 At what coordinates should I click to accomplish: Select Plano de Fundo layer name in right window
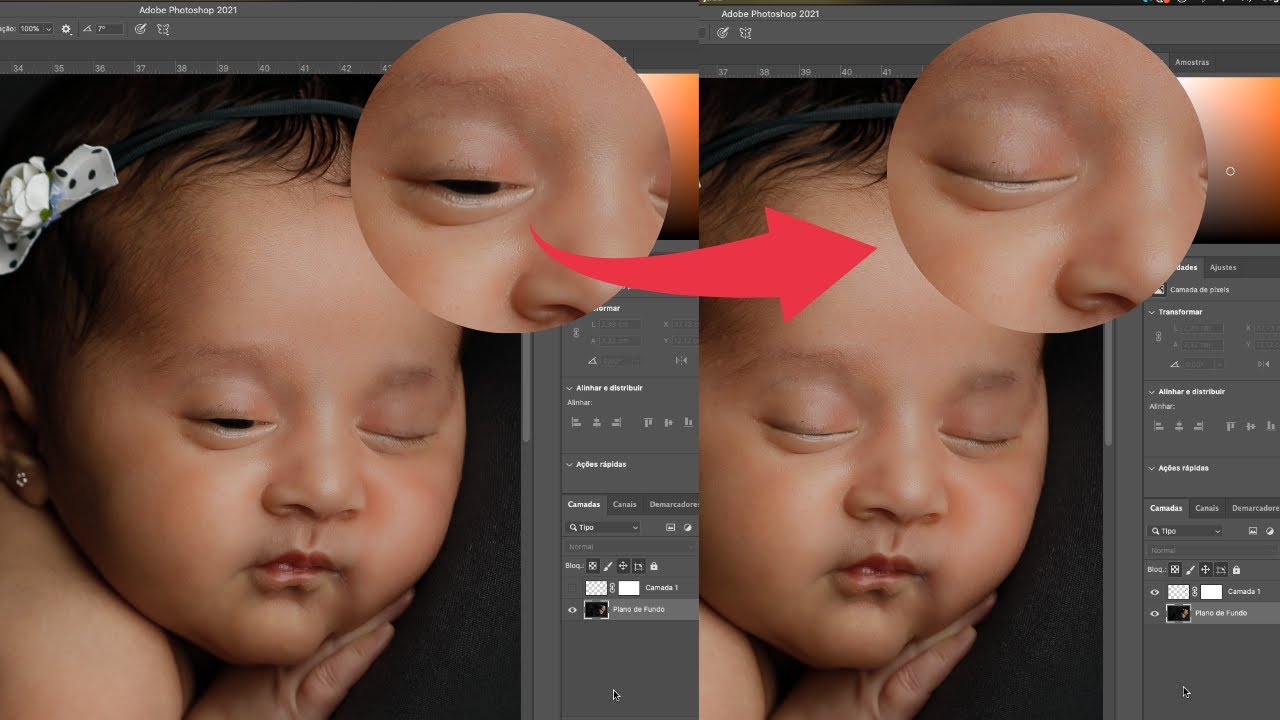click(x=1221, y=613)
